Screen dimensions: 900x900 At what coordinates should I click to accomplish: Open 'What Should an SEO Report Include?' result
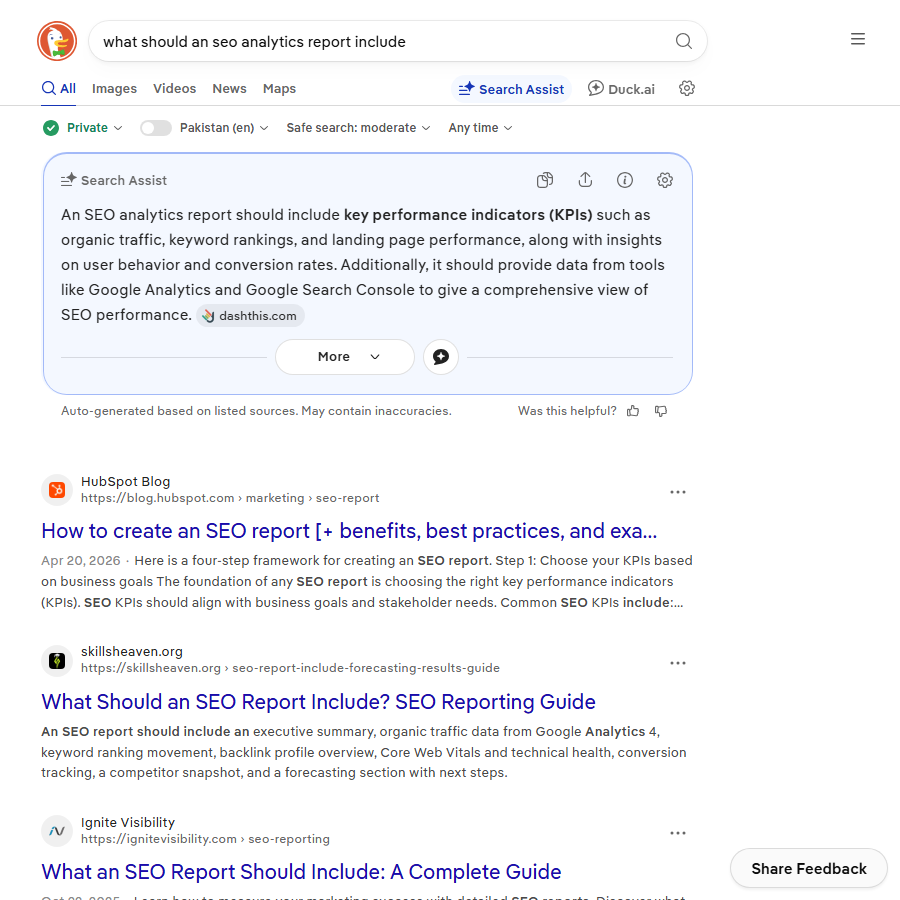pos(318,701)
